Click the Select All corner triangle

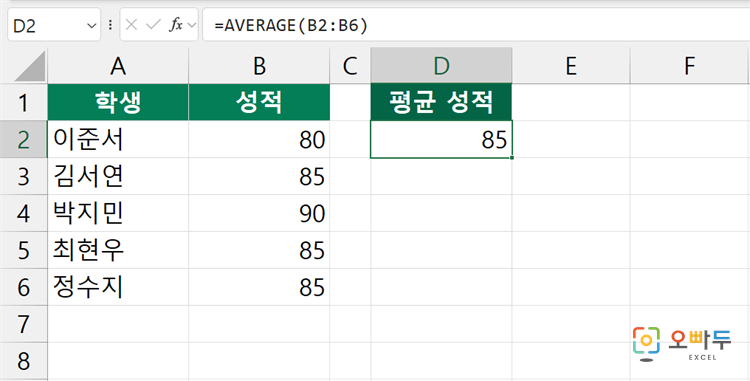30,66
